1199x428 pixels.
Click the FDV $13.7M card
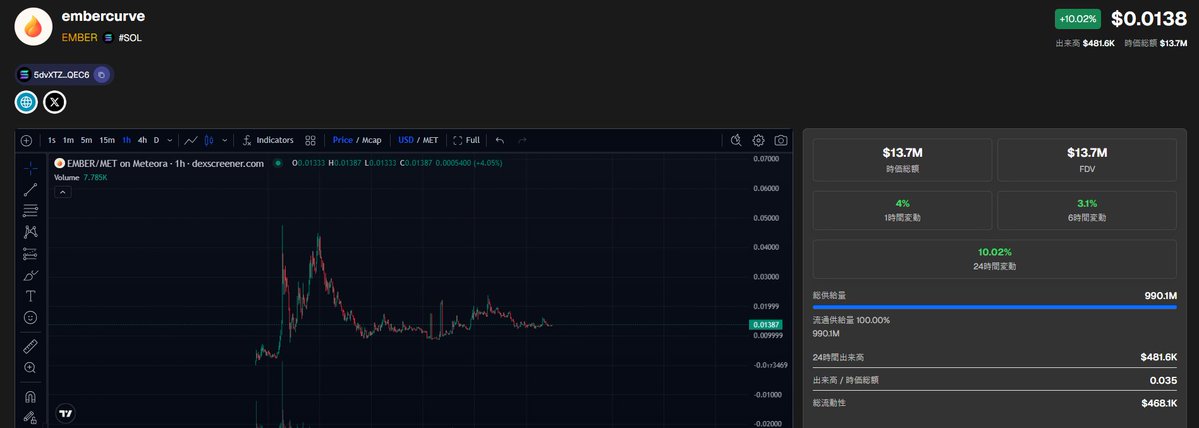point(1087,160)
